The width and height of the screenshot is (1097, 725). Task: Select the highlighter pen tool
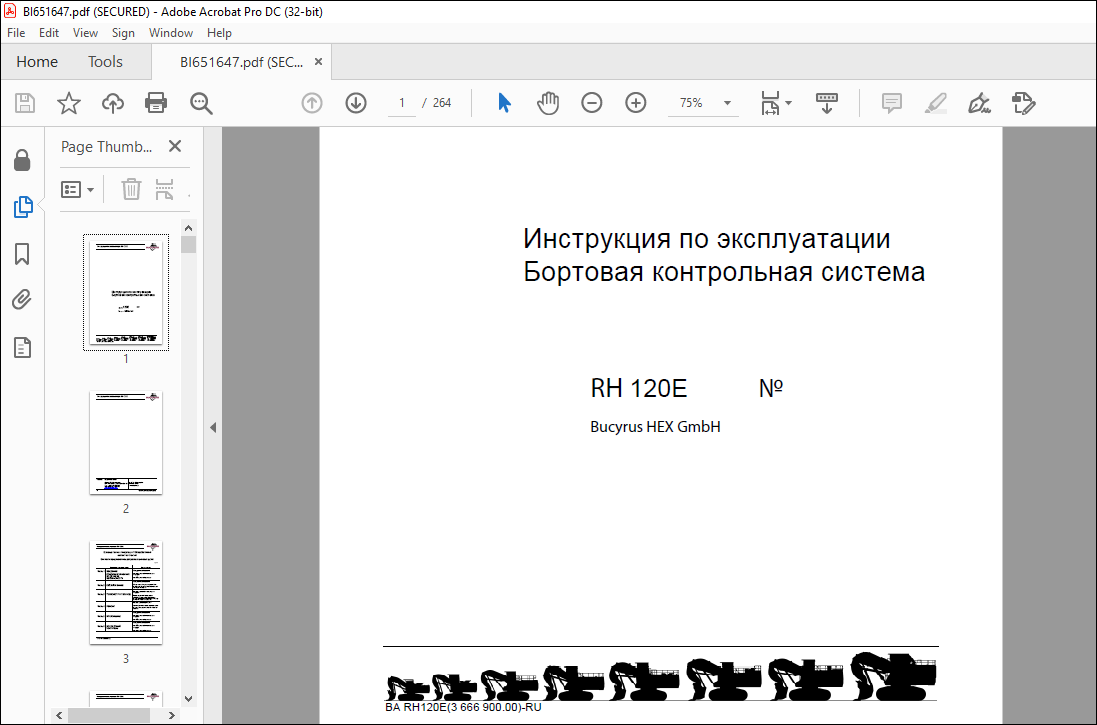coord(935,103)
